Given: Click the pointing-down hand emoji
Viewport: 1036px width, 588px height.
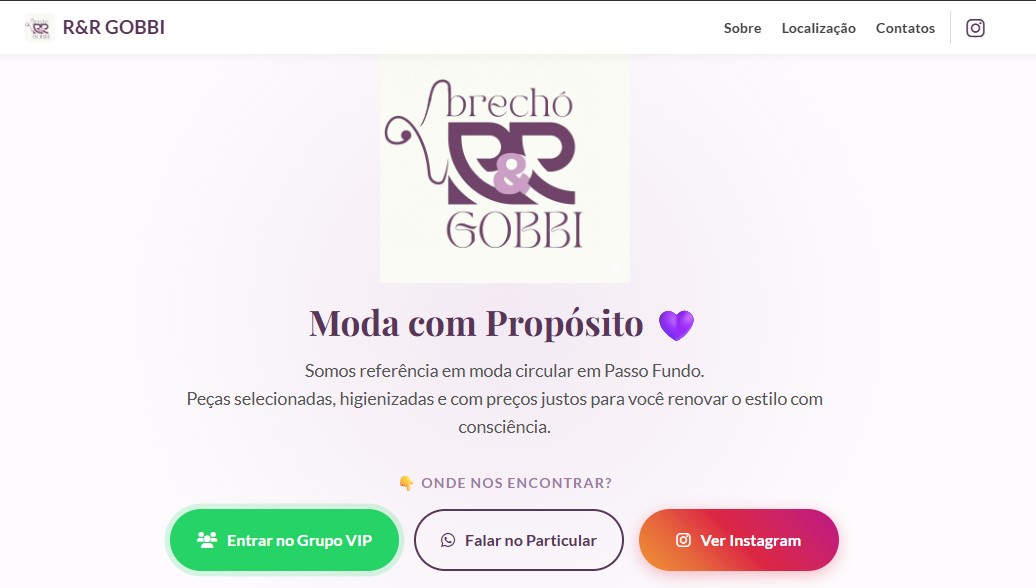Looking at the screenshot, I should 406,483.
